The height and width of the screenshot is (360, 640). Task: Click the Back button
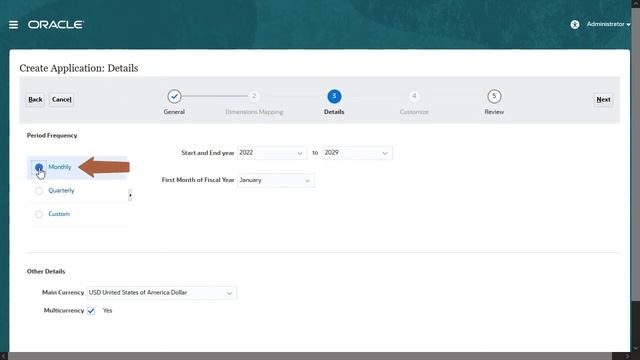tap(35, 100)
